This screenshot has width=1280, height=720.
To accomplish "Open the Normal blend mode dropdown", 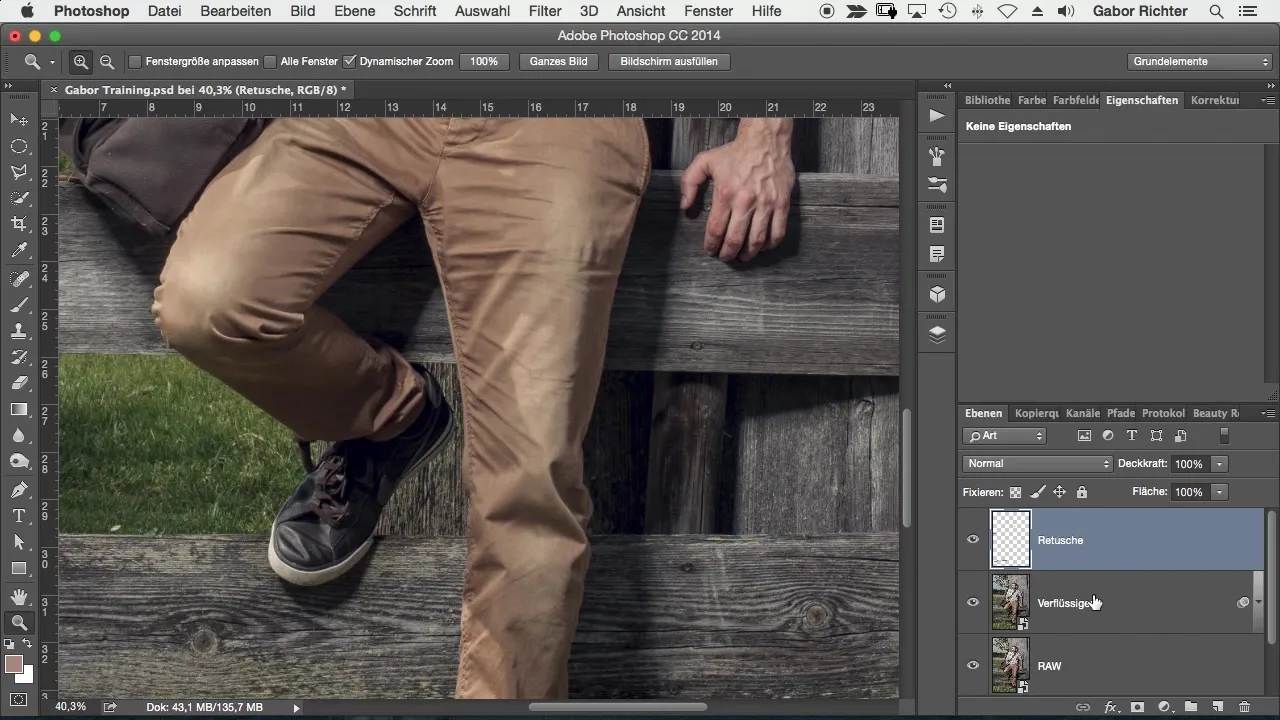I will [1037, 464].
